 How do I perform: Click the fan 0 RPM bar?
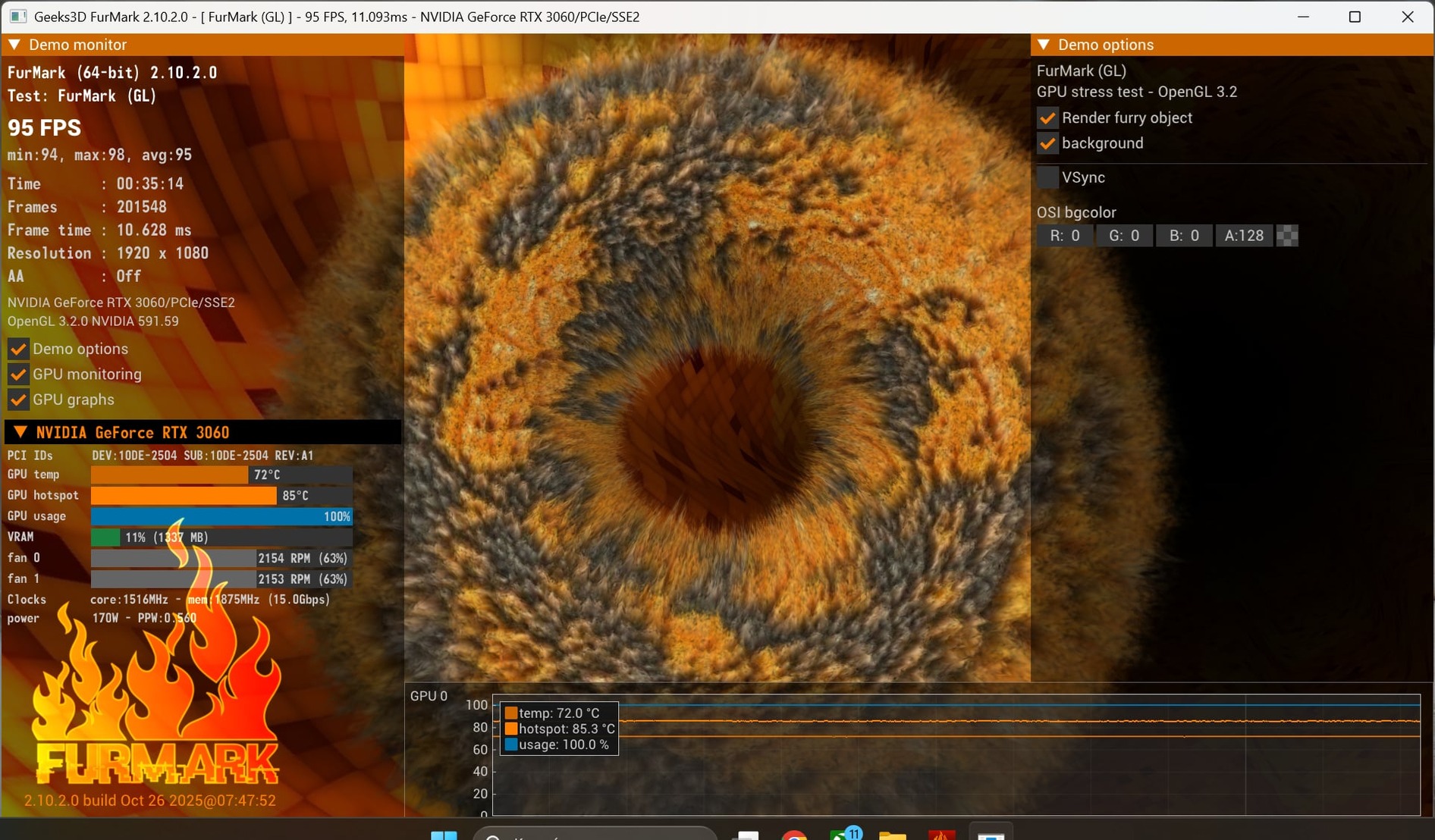click(221, 558)
